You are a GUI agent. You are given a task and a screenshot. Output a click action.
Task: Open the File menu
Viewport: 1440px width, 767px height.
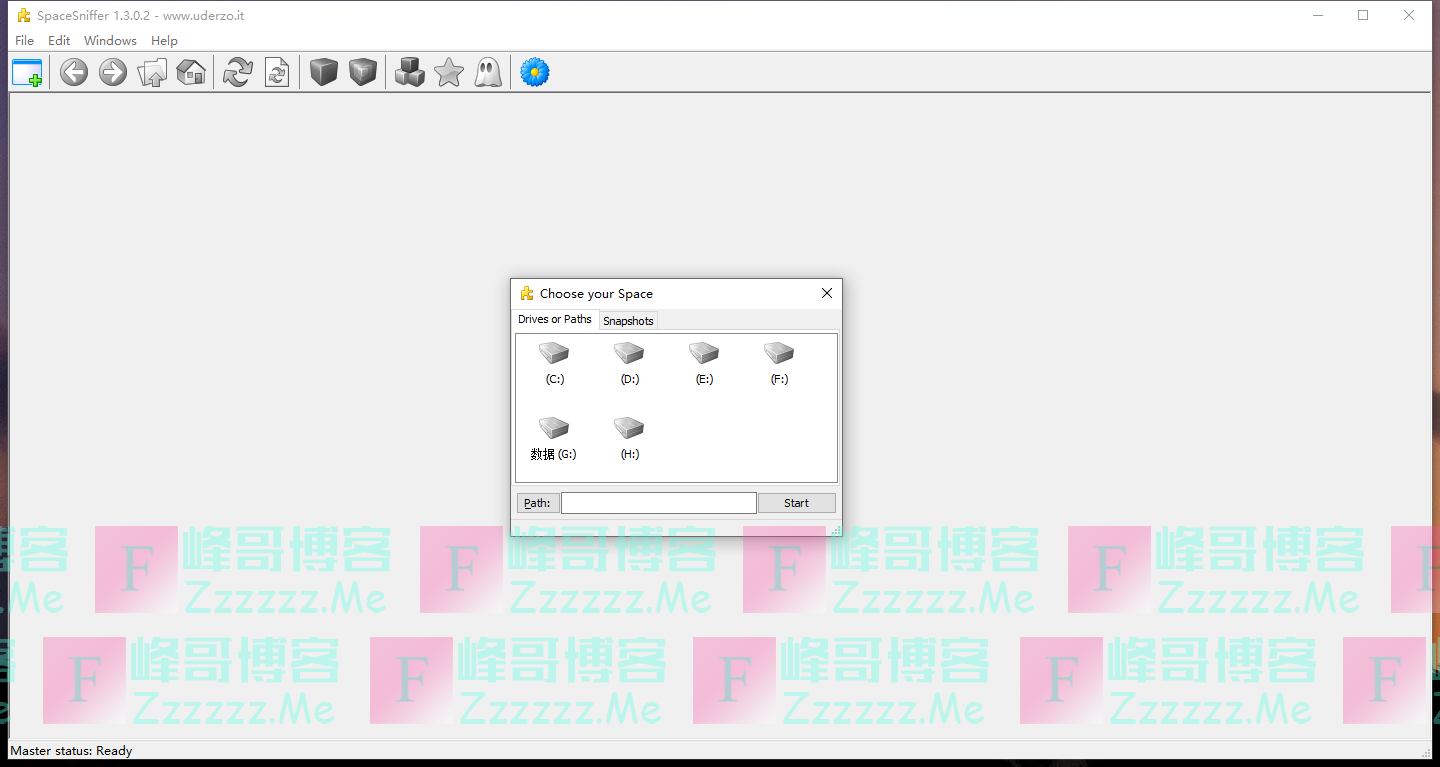25,41
